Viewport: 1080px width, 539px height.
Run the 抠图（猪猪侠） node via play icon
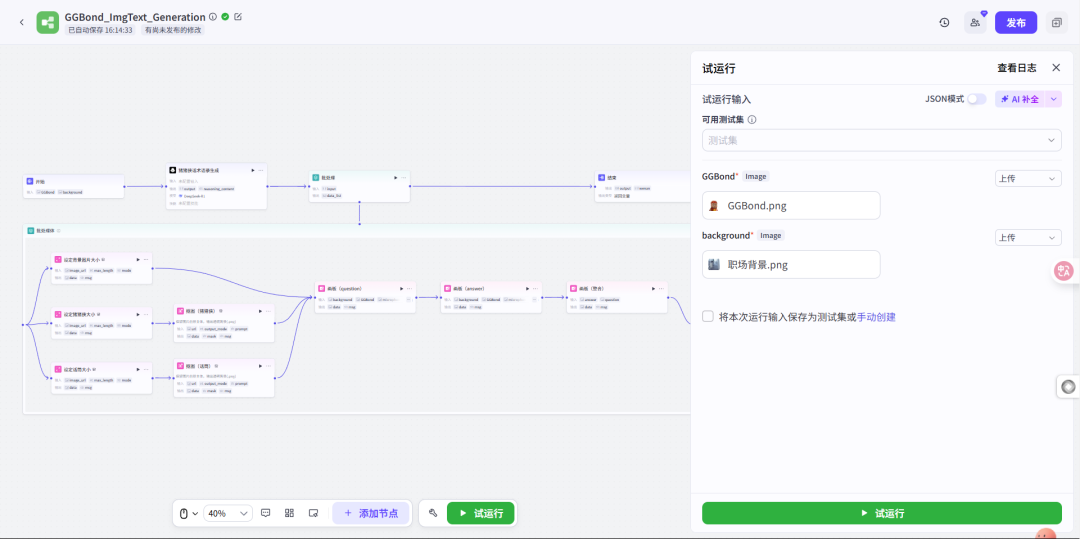pos(260,311)
